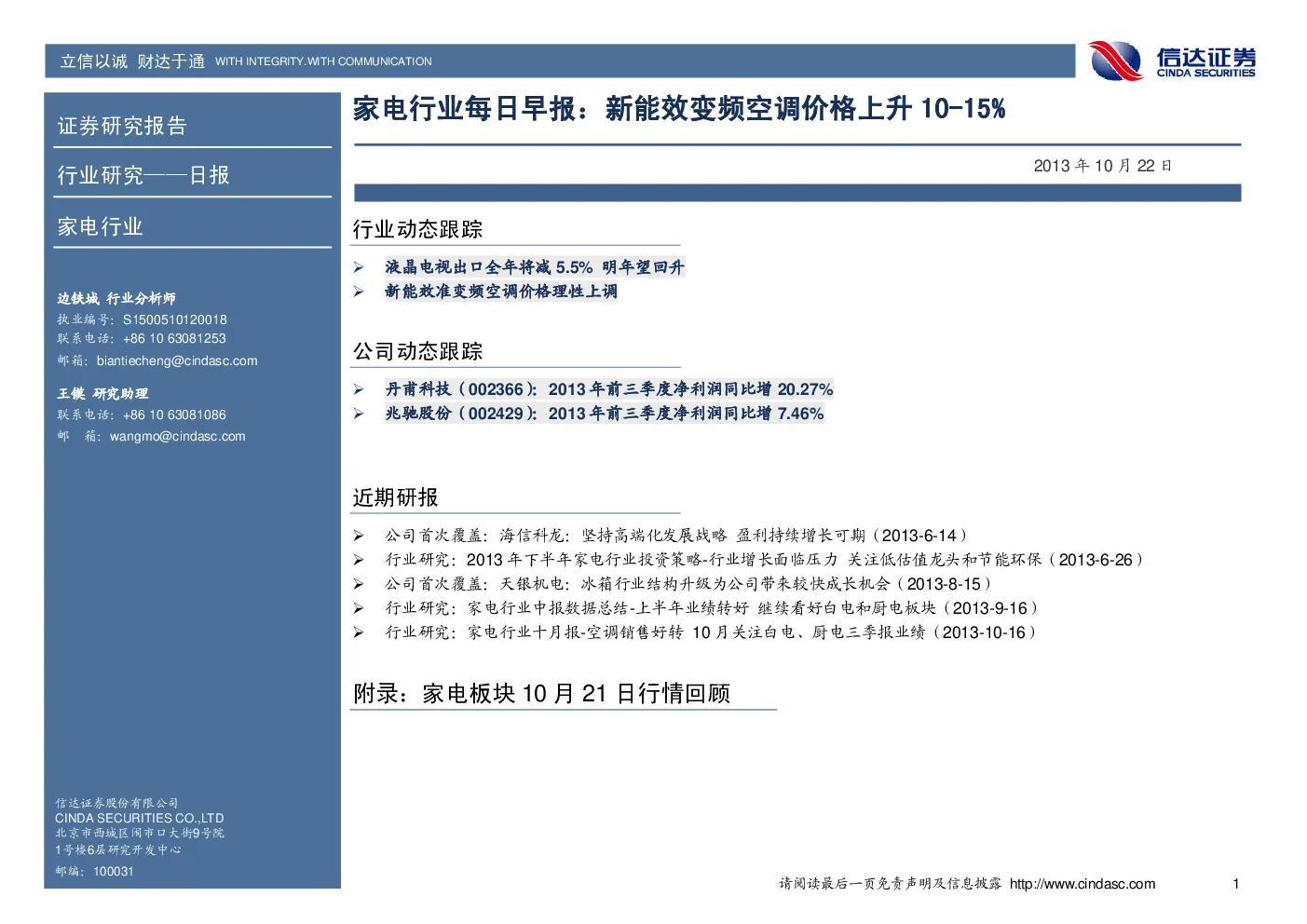Click the heading 近期研报
This screenshot has height=924, width=1307.
[395, 497]
